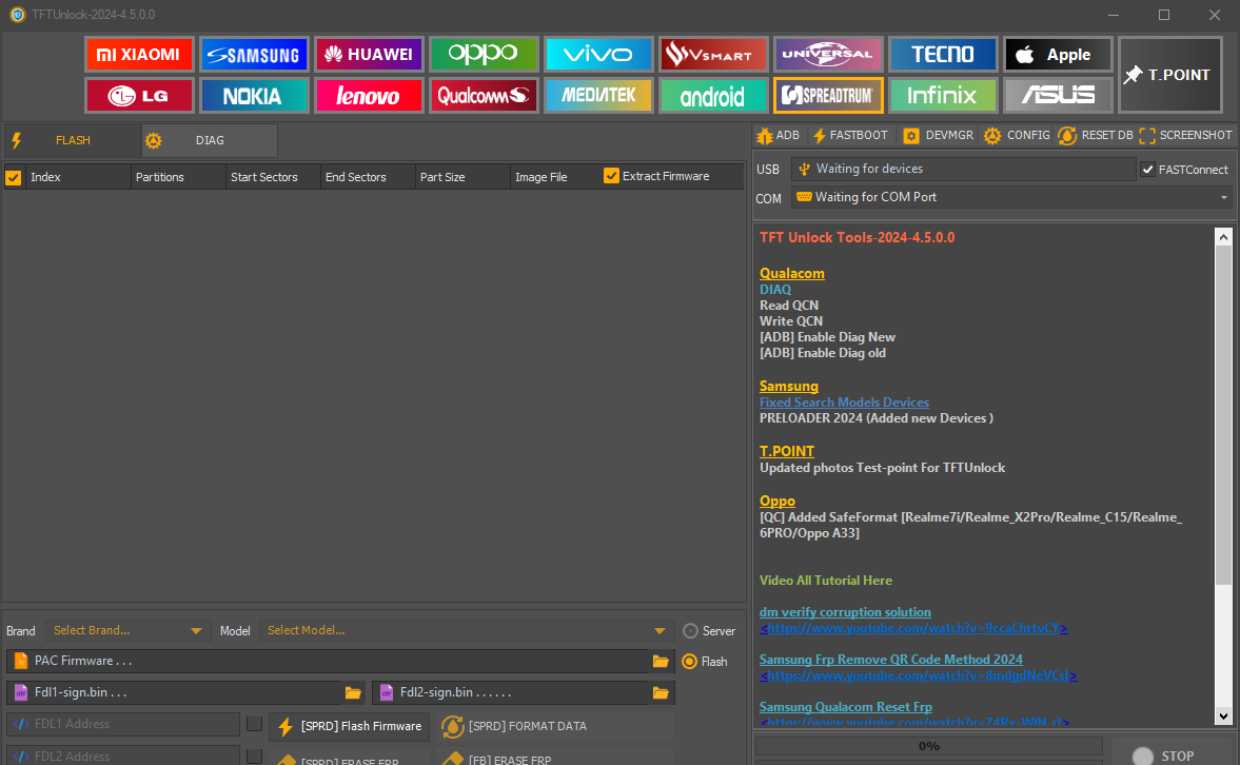Image resolution: width=1240 pixels, height=765 pixels.
Task: Select the SPREADTRUM brand logo
Action: coord(828,96)
